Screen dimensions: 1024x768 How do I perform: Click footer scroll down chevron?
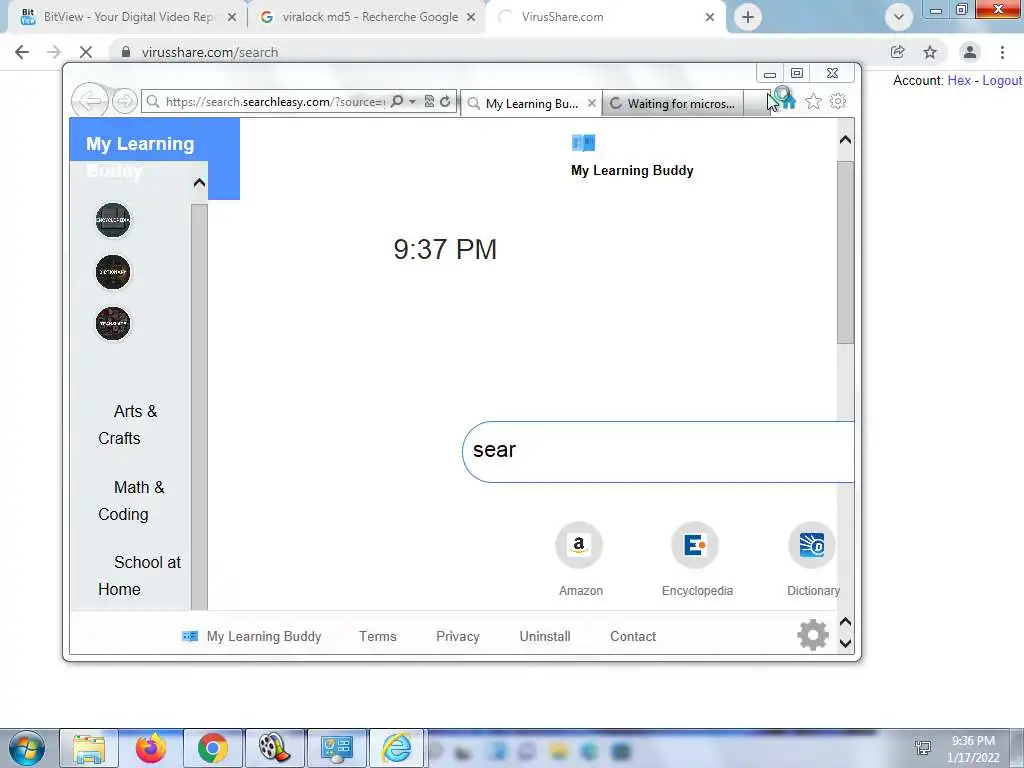[845, 644]
